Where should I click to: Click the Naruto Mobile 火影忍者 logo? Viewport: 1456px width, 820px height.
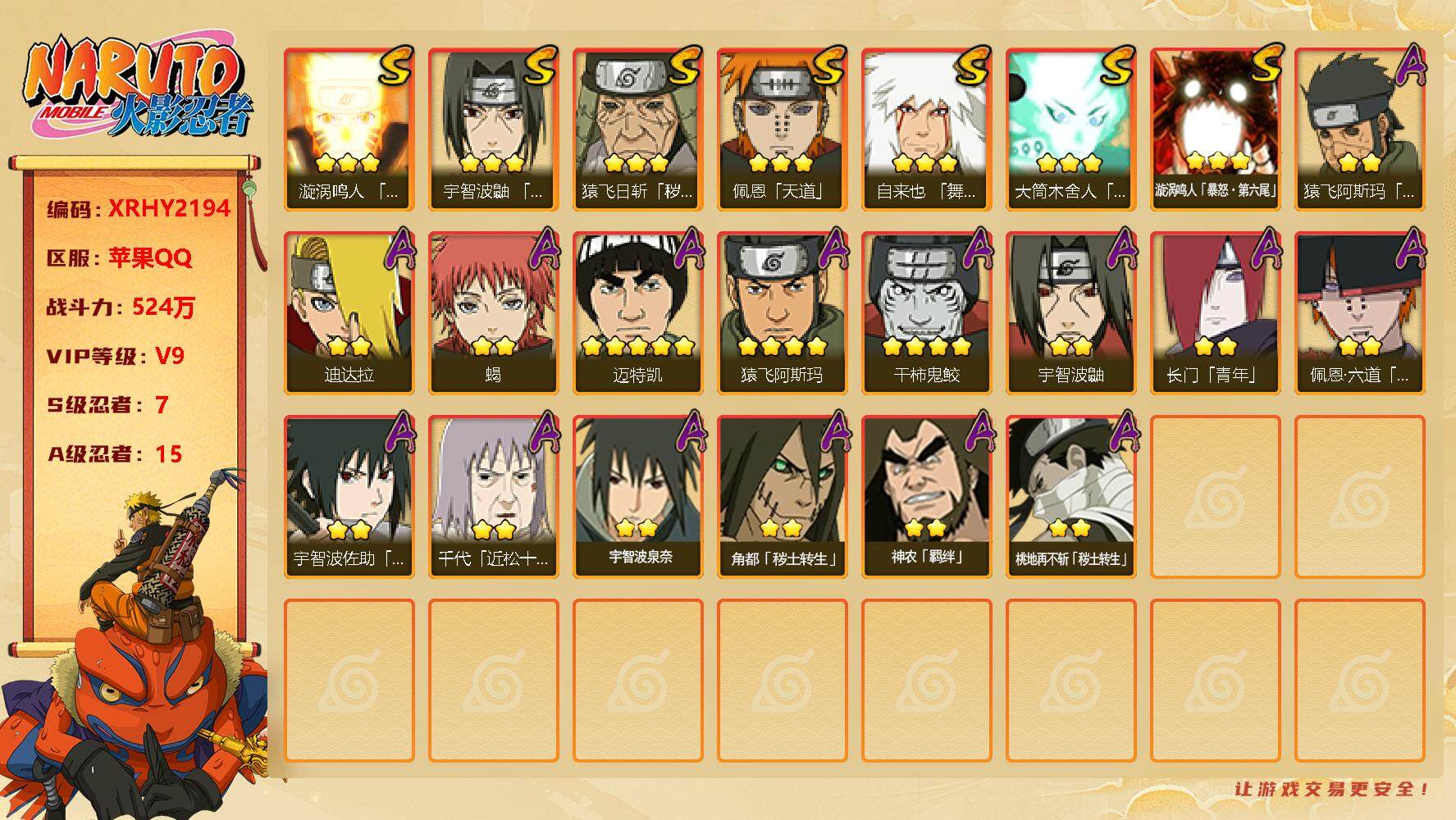point(136,88)
